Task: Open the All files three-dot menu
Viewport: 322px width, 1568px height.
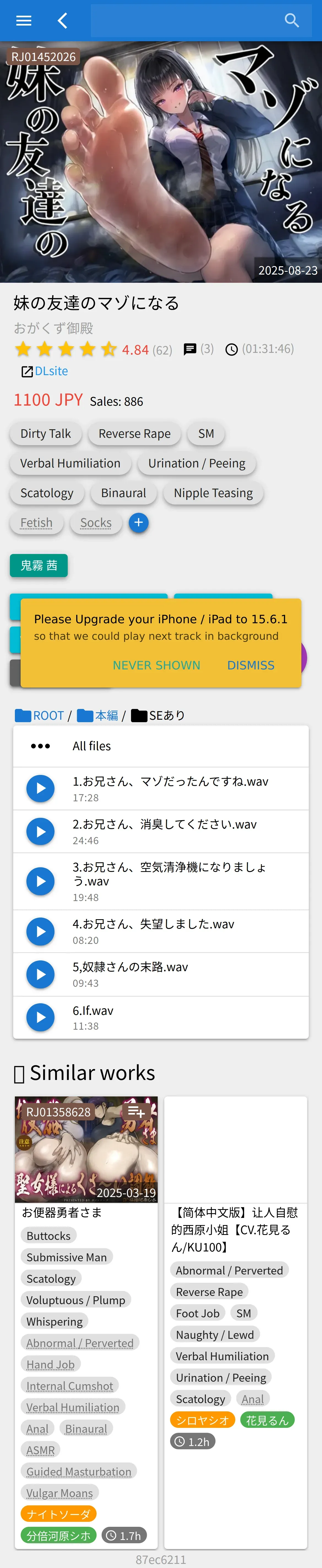Action: pyautogui.click(x=40, y=746)
